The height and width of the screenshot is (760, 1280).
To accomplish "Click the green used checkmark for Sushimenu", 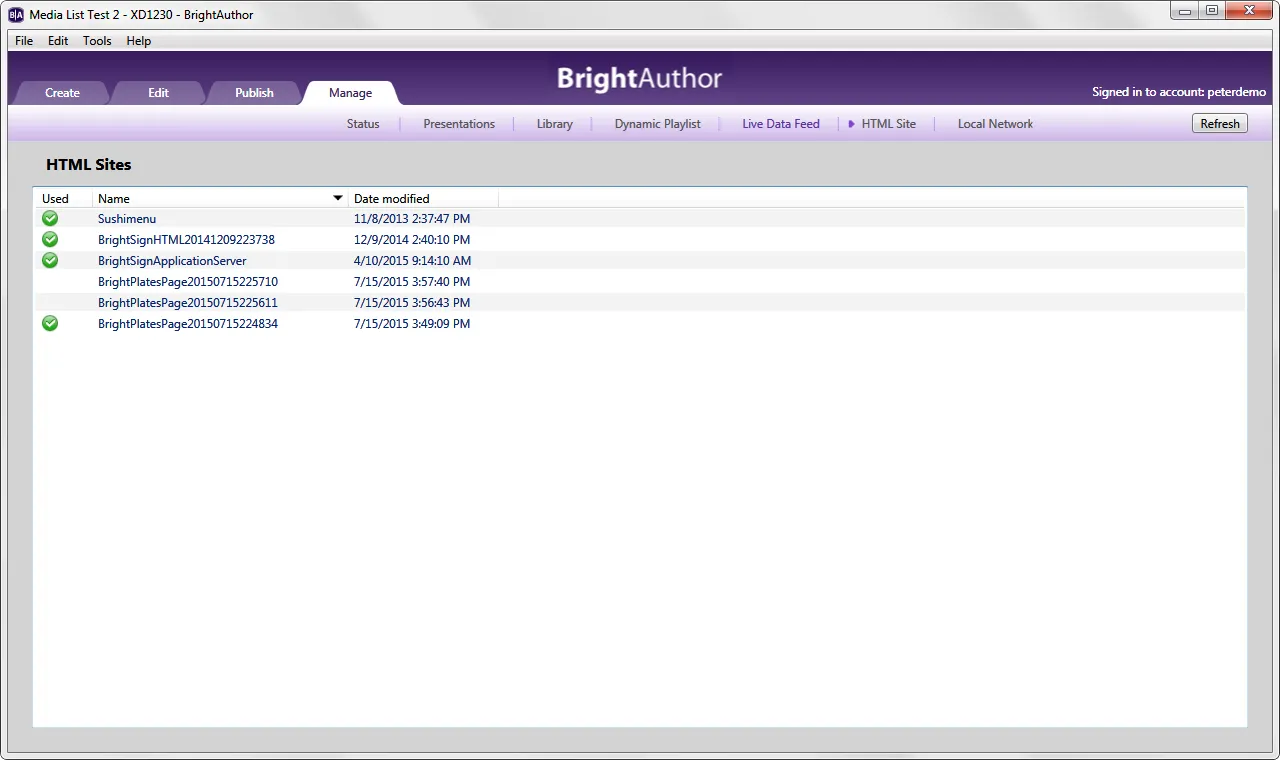I will (x=50, y=218).
